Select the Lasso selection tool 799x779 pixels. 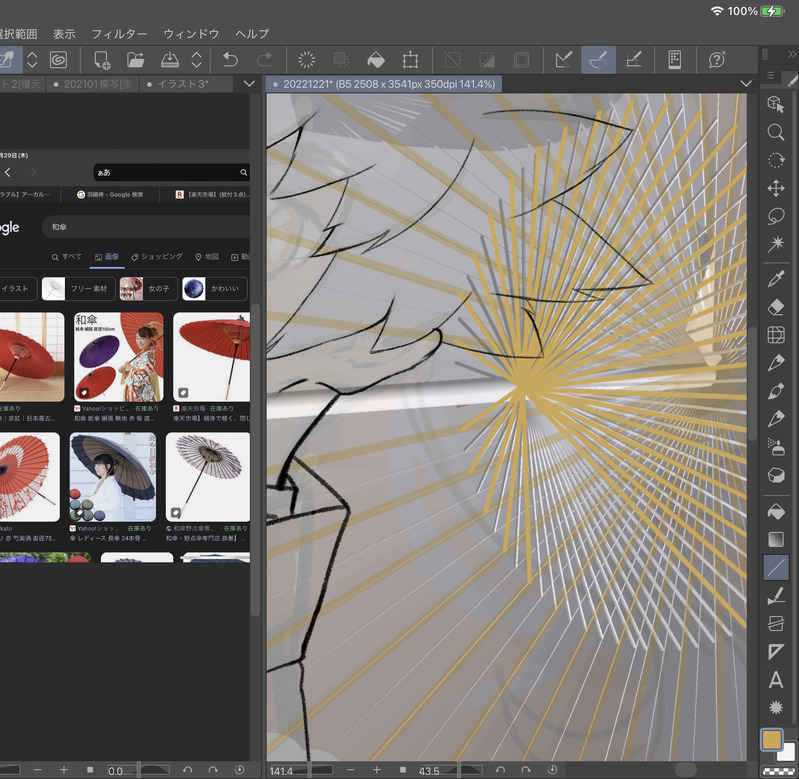click(776, 216)
